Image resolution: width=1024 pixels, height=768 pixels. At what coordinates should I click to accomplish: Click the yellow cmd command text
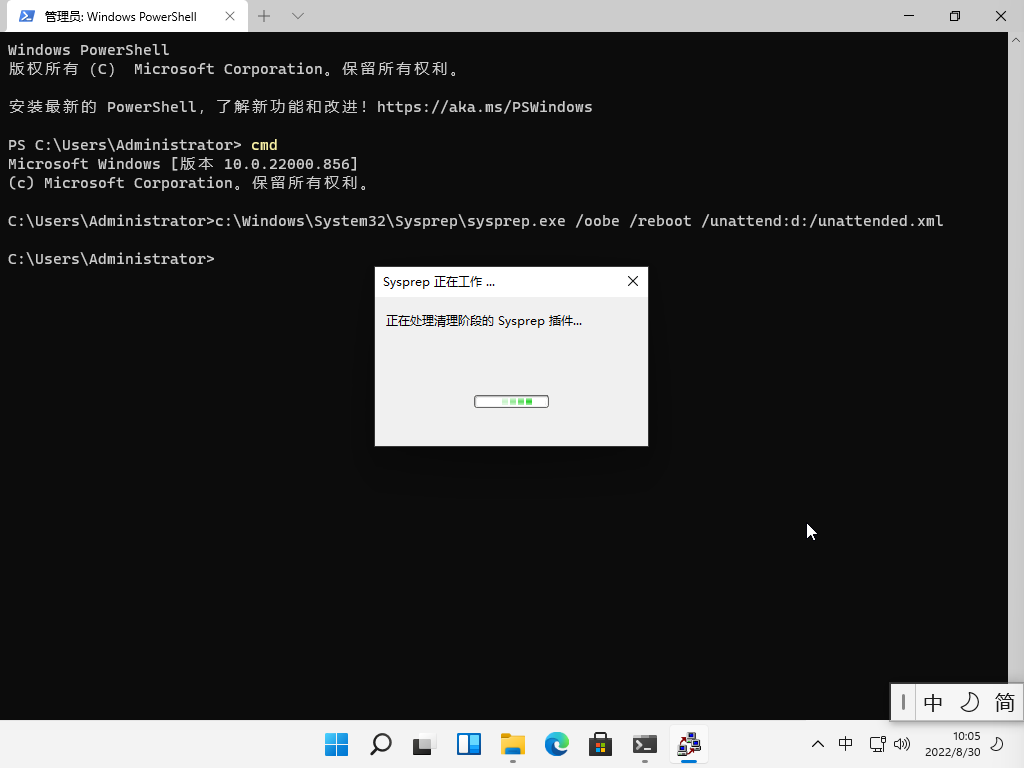point(264,145)
